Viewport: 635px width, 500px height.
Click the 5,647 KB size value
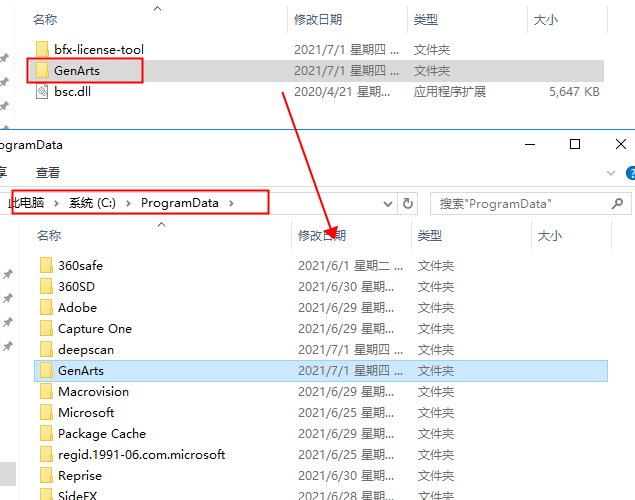[574, 91]
